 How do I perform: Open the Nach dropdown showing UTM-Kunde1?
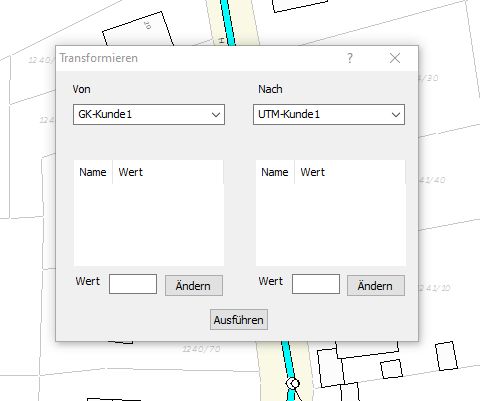point(329,114)
